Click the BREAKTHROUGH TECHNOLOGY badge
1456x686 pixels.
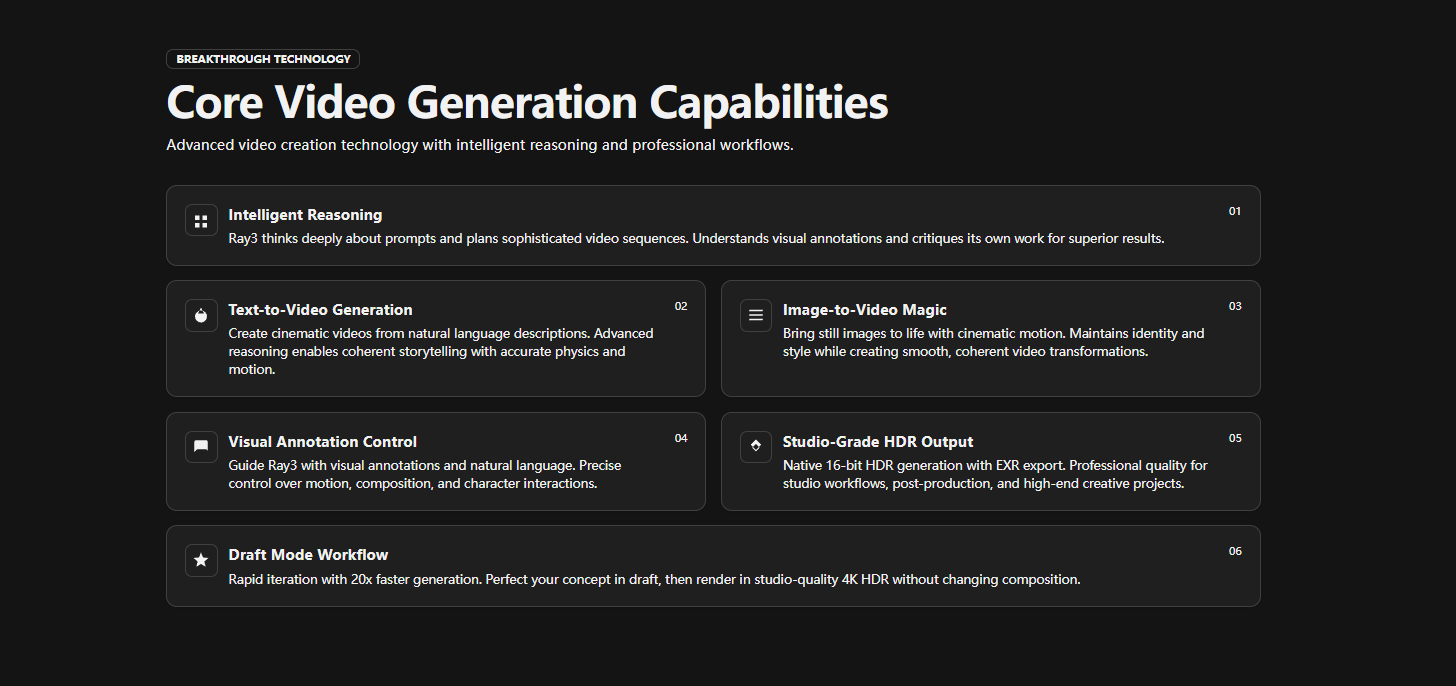(x=263, y=59)
